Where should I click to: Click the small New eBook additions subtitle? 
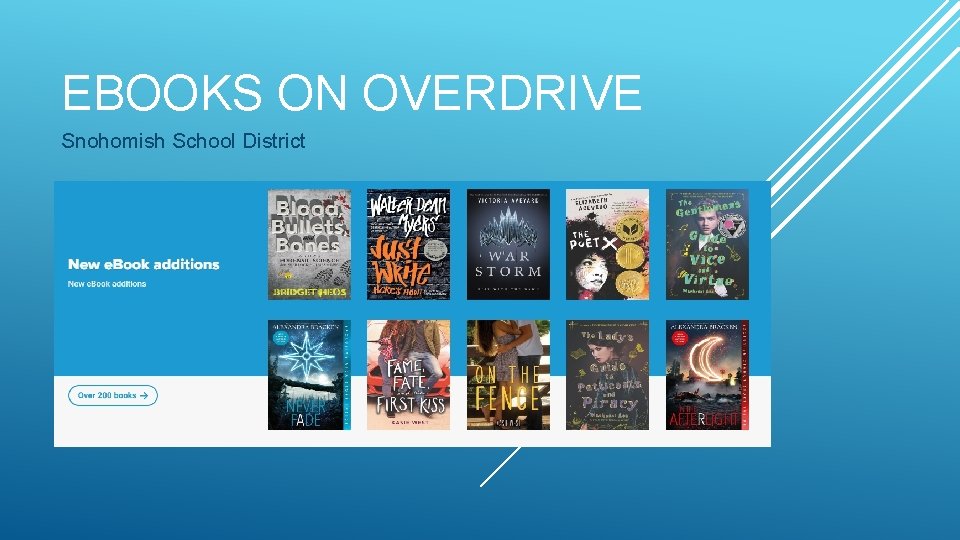[107, 284]
